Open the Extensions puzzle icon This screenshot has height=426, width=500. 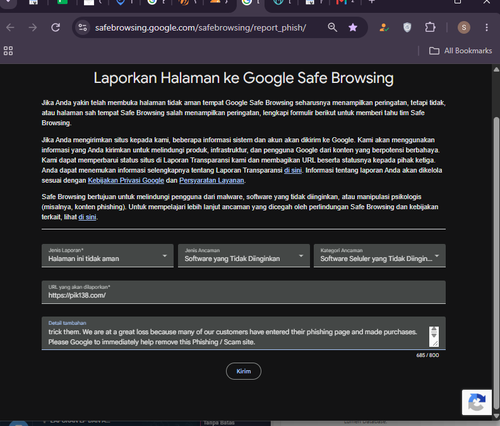click(430, 27)
